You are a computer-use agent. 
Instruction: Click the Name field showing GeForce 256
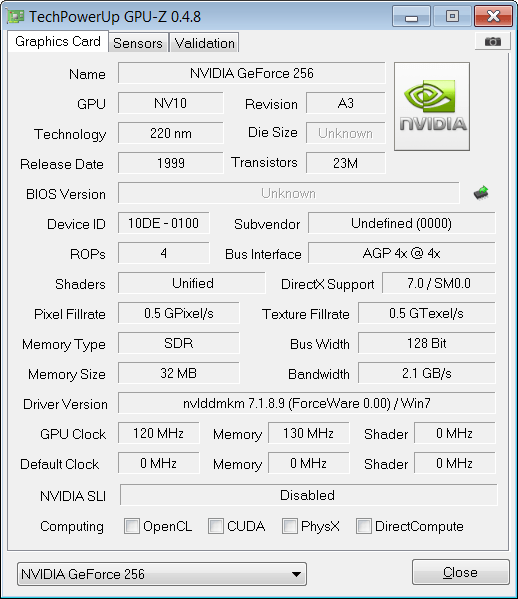(x=252, y=73)
